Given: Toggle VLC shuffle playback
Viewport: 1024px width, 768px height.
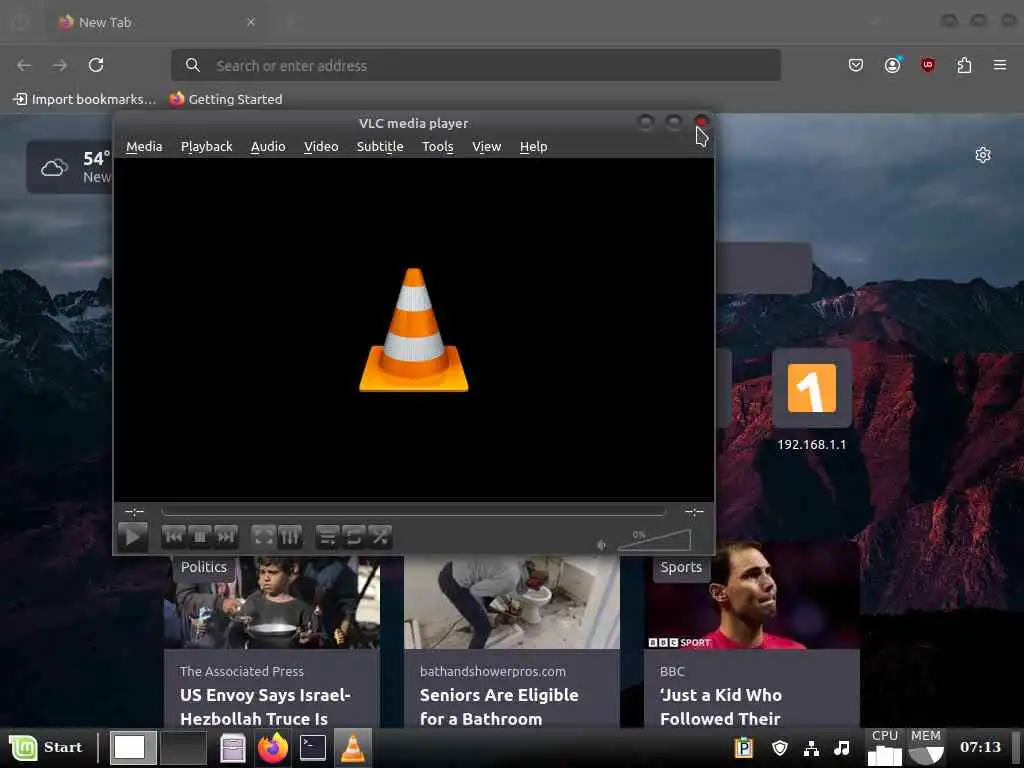Looking at the screenshot, I should coord(379,537).
